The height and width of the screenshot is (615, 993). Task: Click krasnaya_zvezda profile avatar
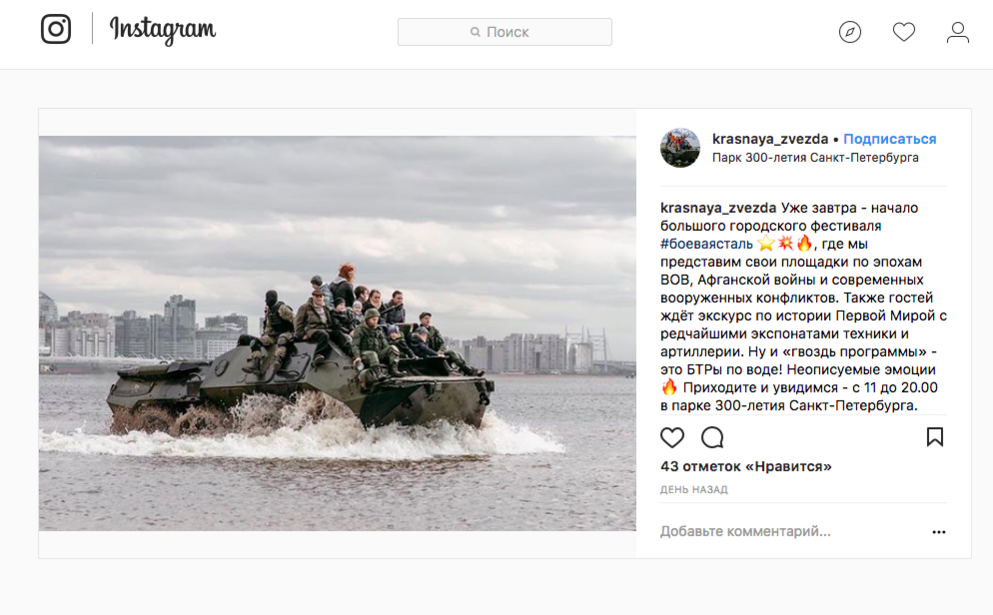680,148
